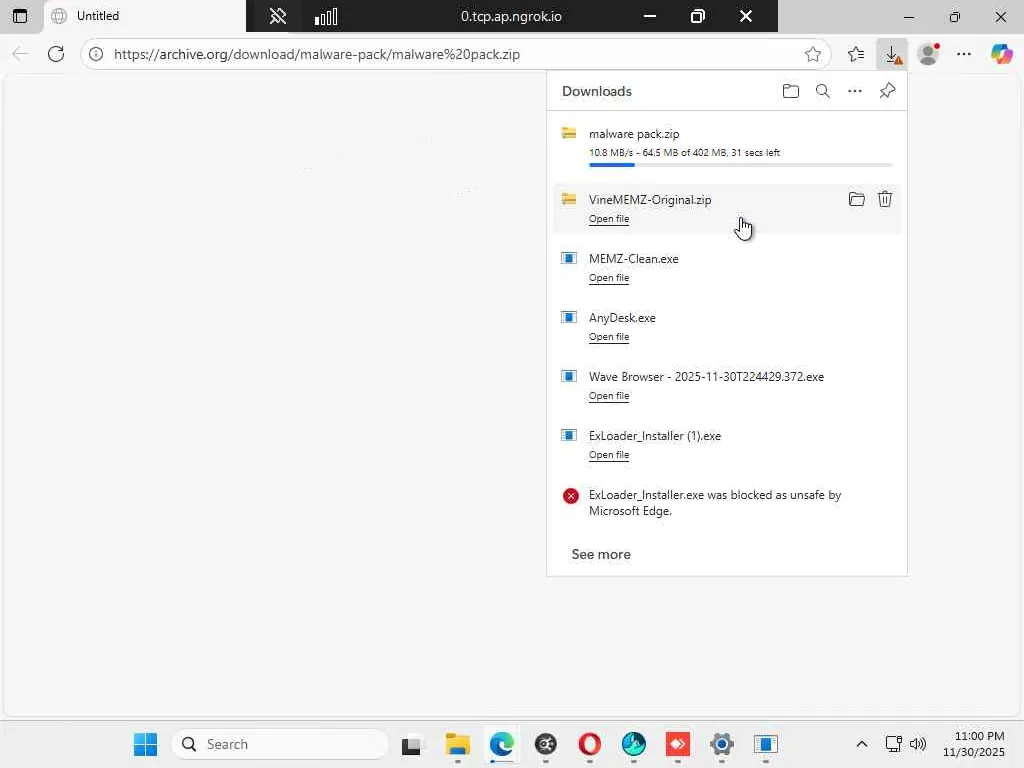Refresh the current page

pyautogui.click(x=56, y=54)
